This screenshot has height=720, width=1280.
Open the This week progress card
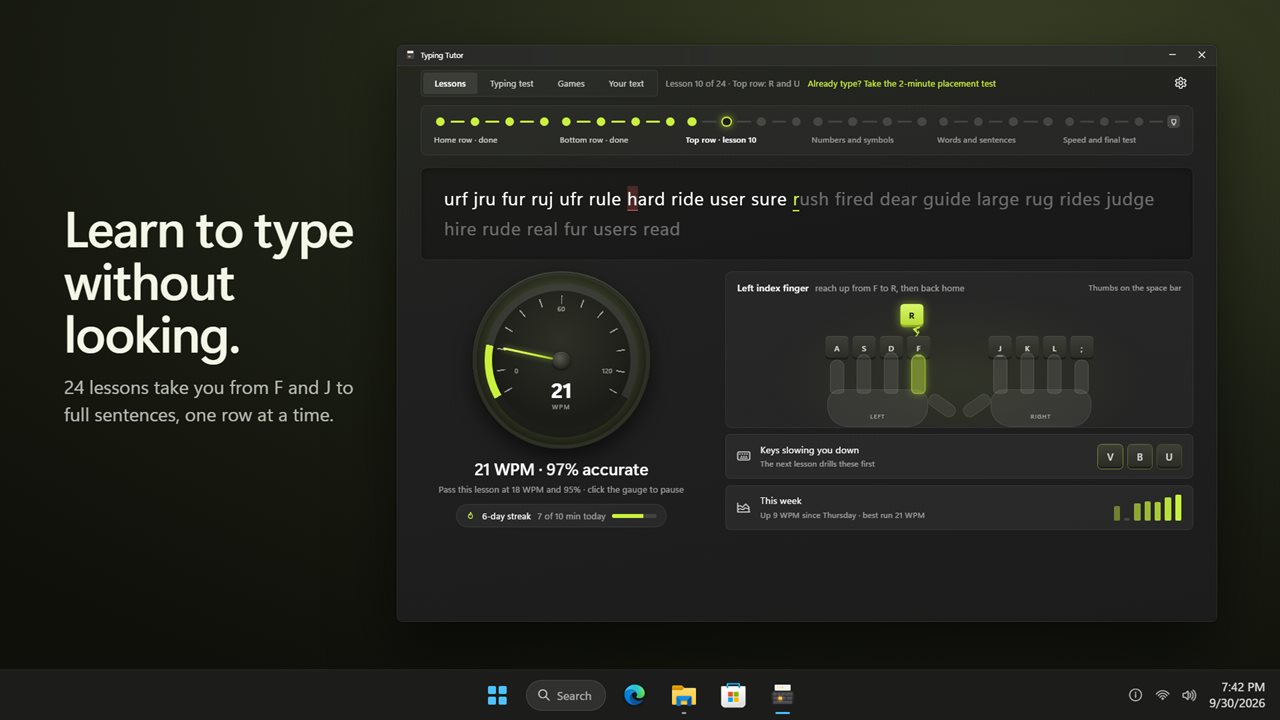pyautogui.click(x=958, y=508)
